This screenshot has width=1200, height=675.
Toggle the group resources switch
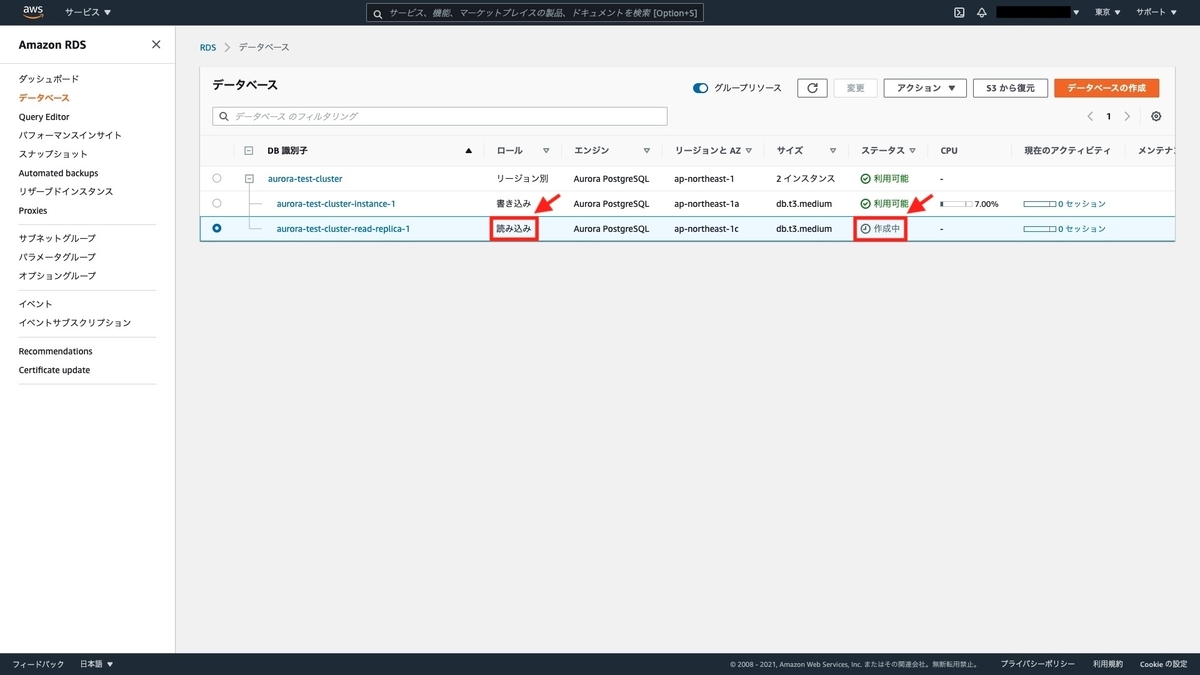click(700, 88)
